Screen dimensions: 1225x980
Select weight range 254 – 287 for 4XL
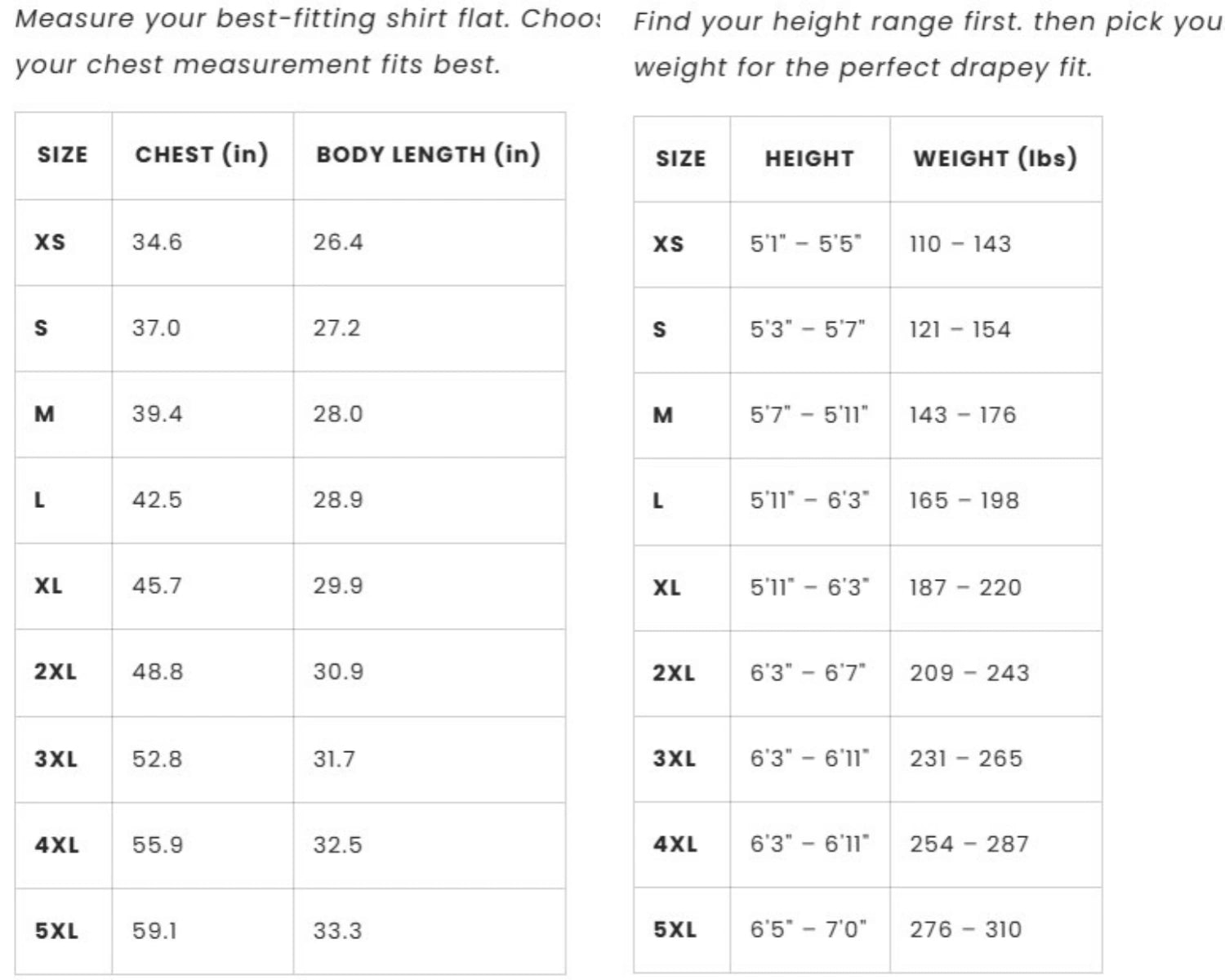(x=969, y=844)
